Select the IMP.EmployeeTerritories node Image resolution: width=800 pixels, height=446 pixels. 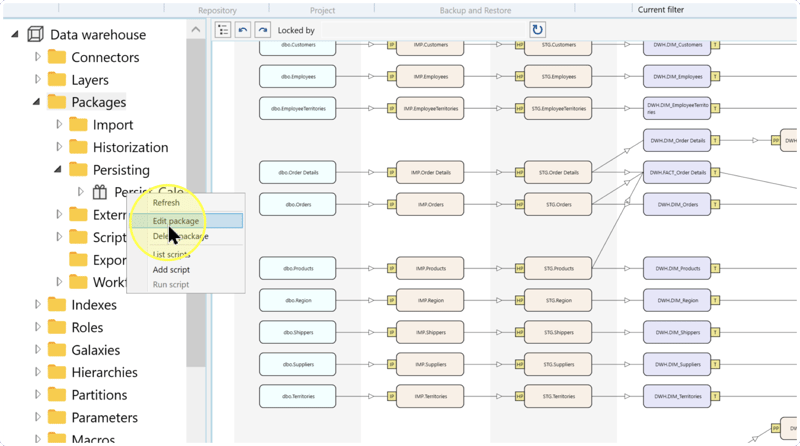tap(430, 109)
